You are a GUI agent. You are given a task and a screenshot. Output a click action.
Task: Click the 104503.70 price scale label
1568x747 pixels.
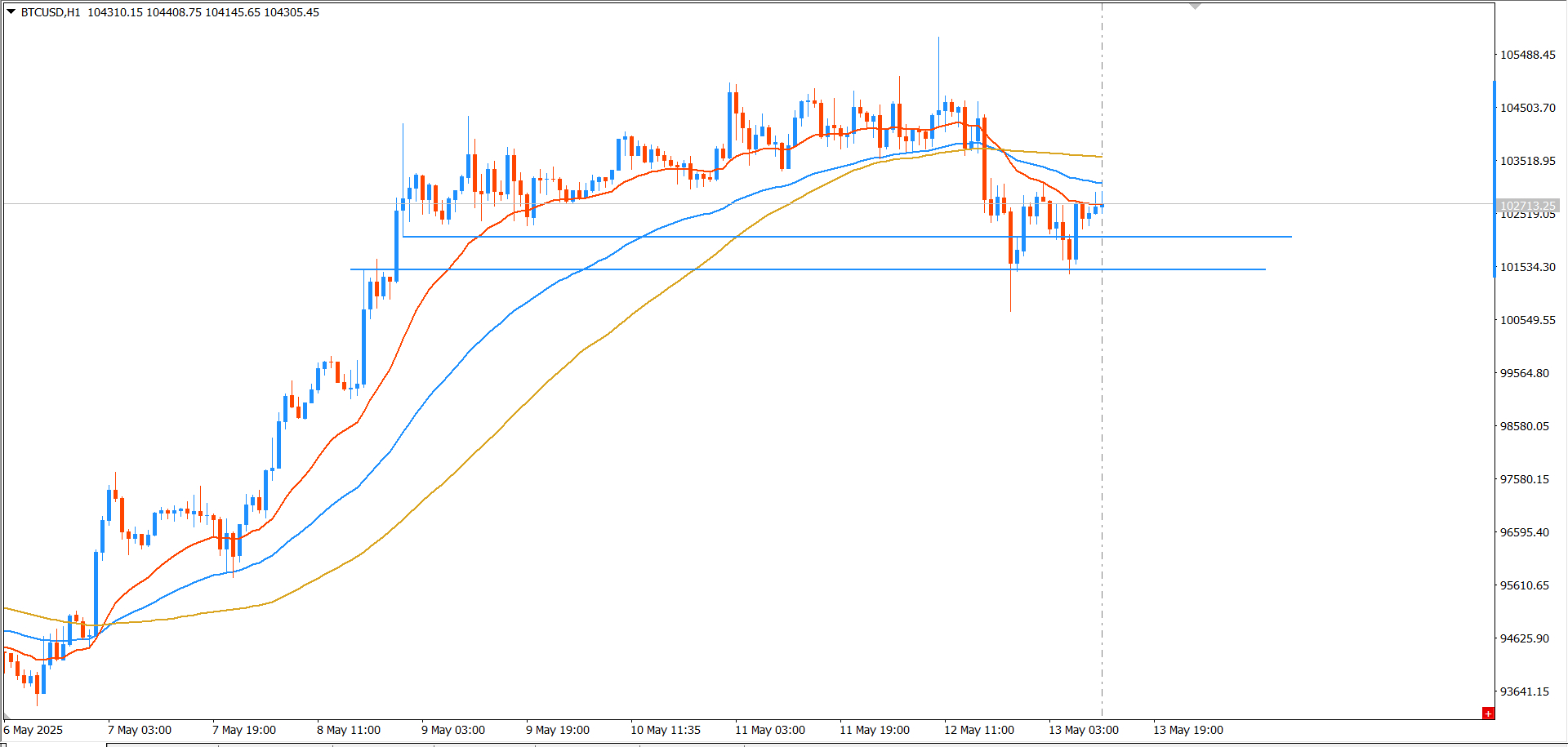[1528, 108]
